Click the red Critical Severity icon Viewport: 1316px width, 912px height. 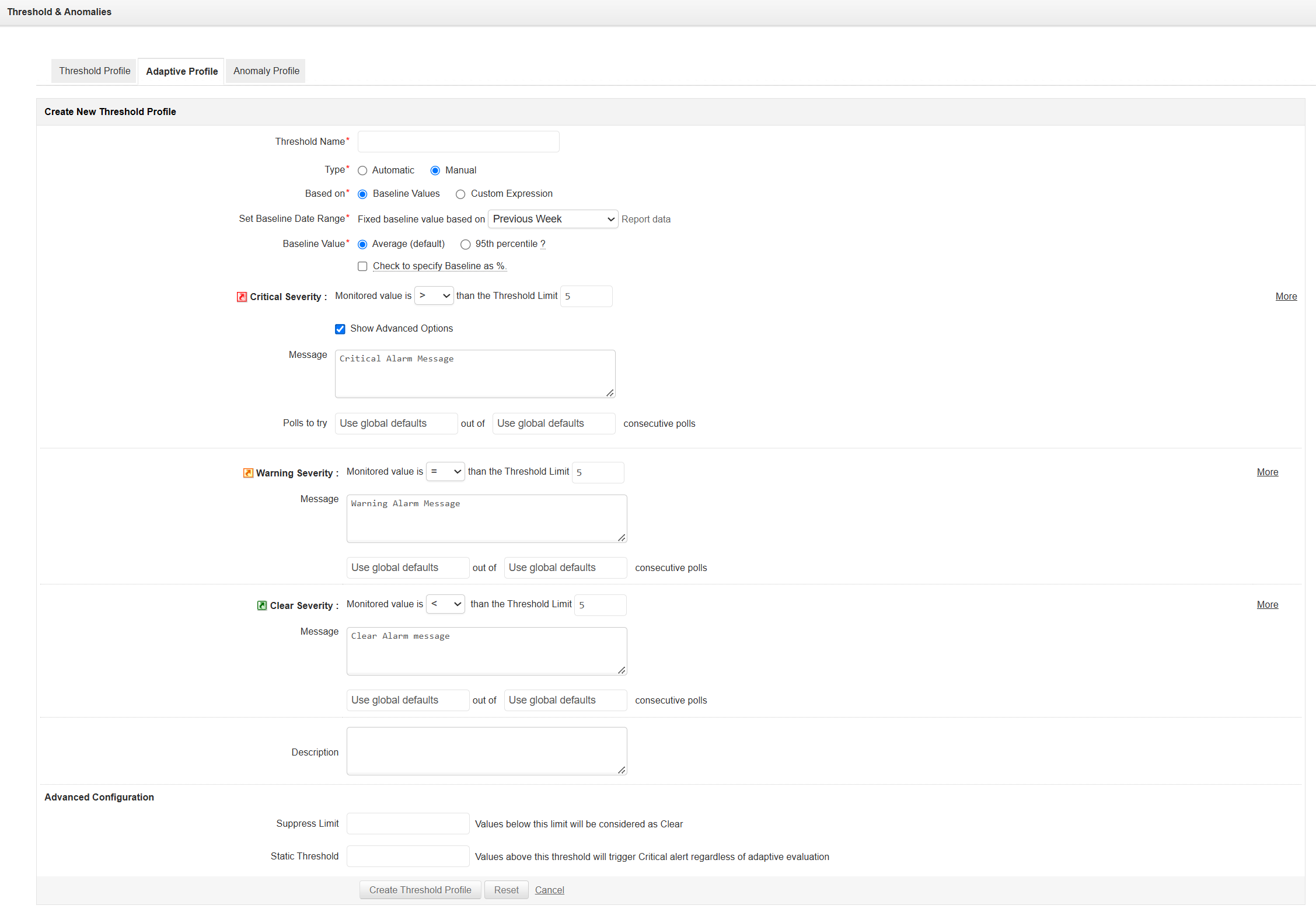coord(242,297)
